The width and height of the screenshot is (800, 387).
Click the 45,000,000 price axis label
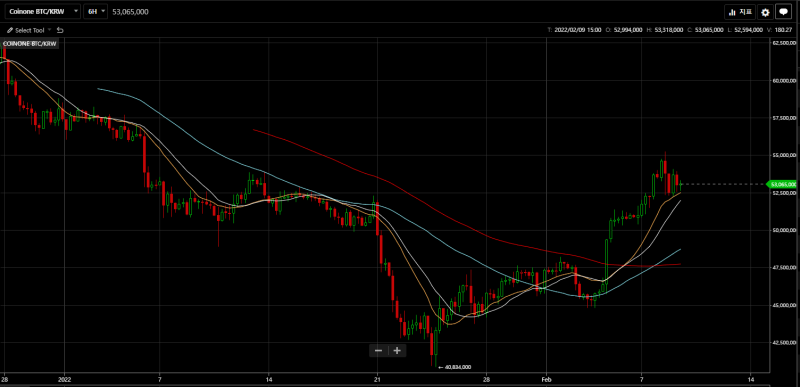pyautogui.click(x=784, y=305)
